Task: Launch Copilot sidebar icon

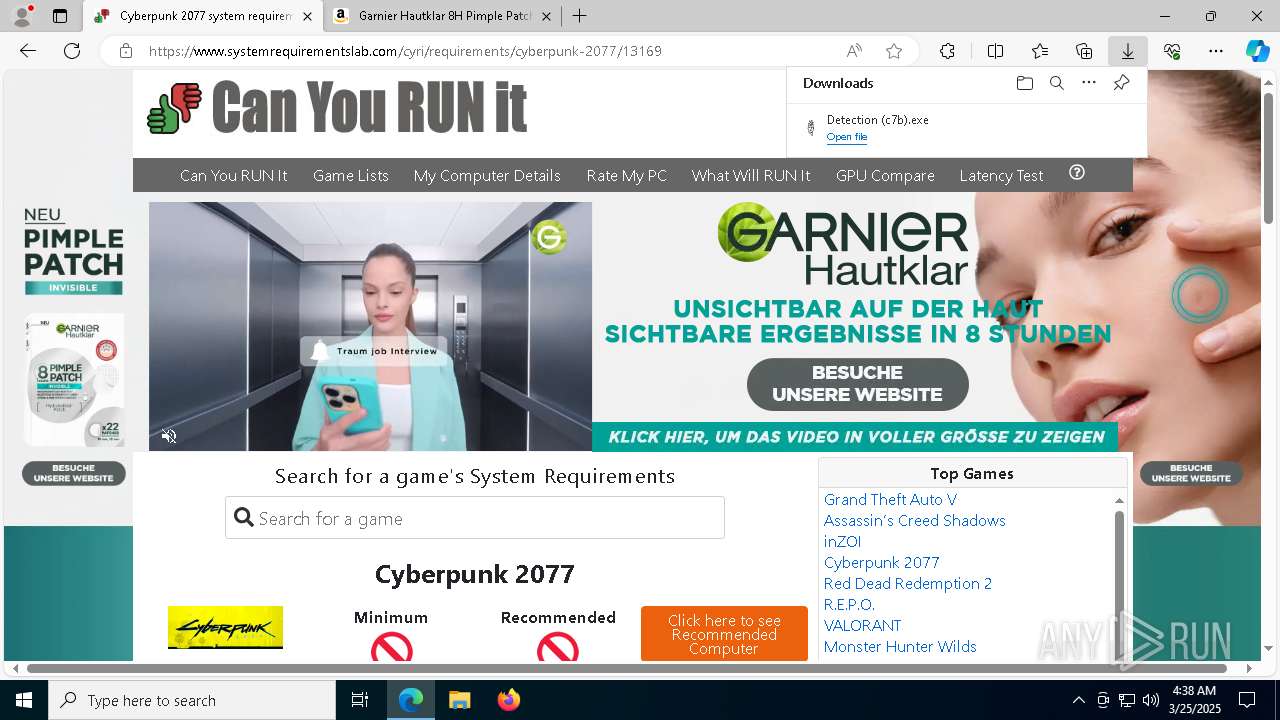Action: click(1257, 51)
